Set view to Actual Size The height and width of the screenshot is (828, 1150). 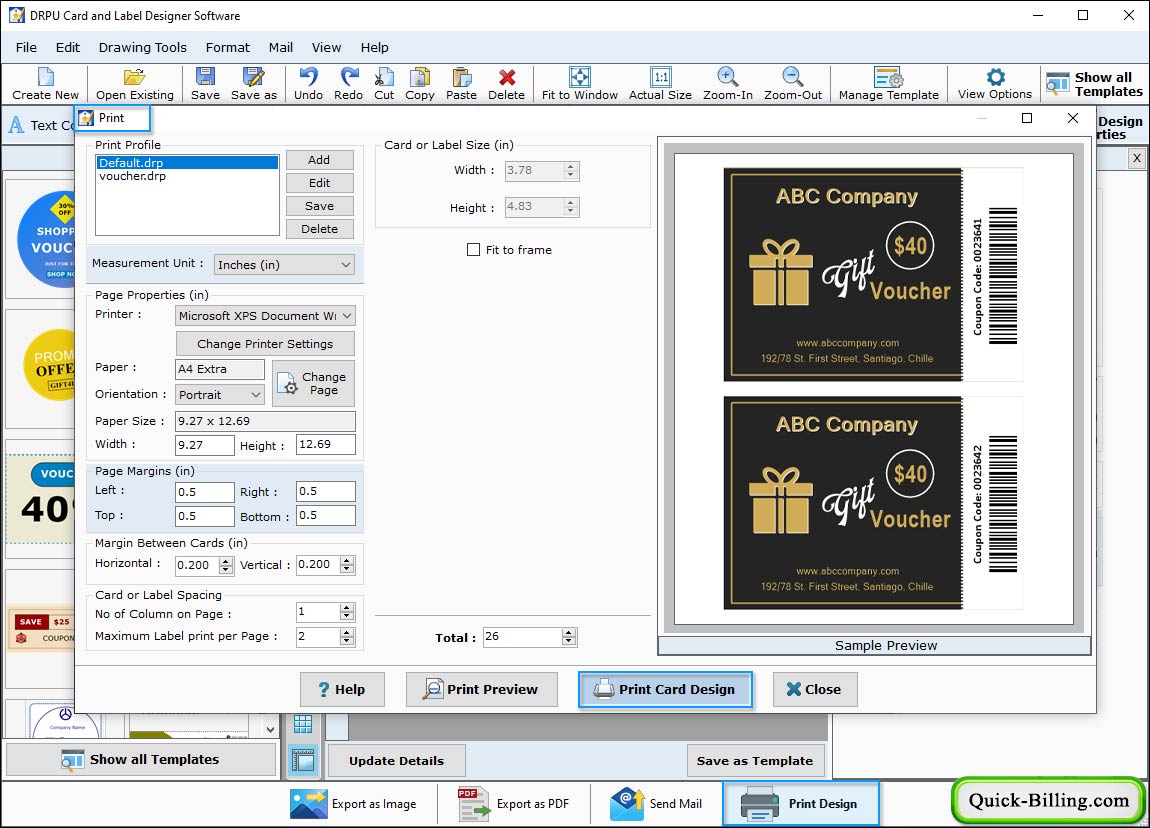point(660,84)
